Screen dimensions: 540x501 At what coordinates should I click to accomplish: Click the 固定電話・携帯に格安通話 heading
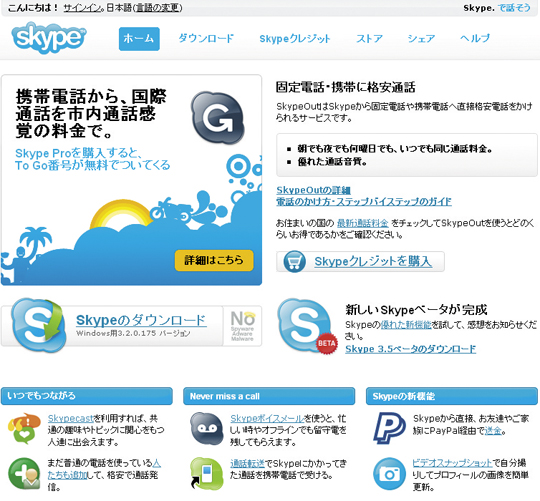[346, 87]
